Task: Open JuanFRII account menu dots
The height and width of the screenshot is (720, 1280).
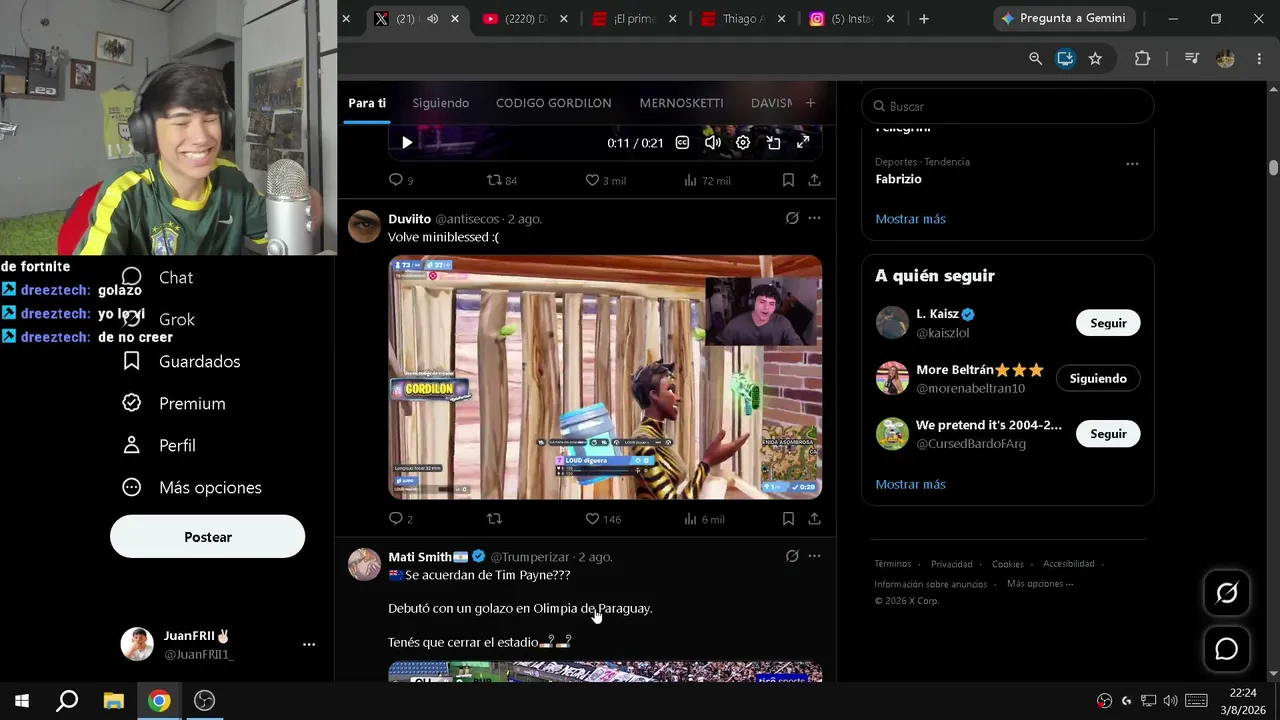Action: coord(309,645)
